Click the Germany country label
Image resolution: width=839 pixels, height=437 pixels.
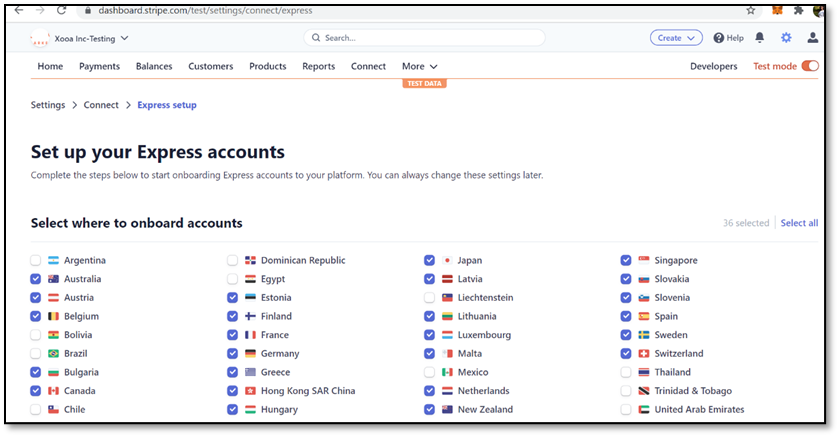coord(280,354)
